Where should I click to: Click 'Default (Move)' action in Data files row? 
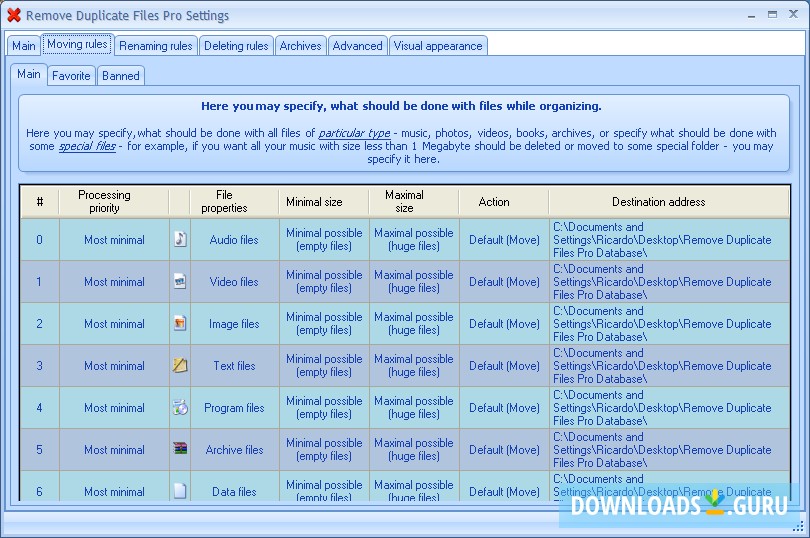coord(504,488)
